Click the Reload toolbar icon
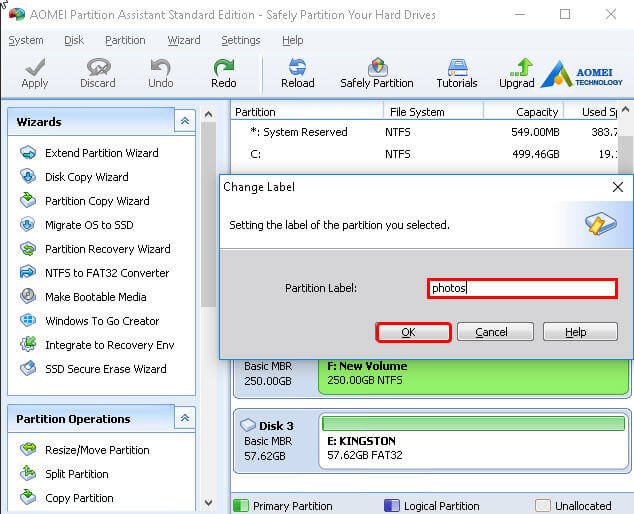 [x=298, y=67]
